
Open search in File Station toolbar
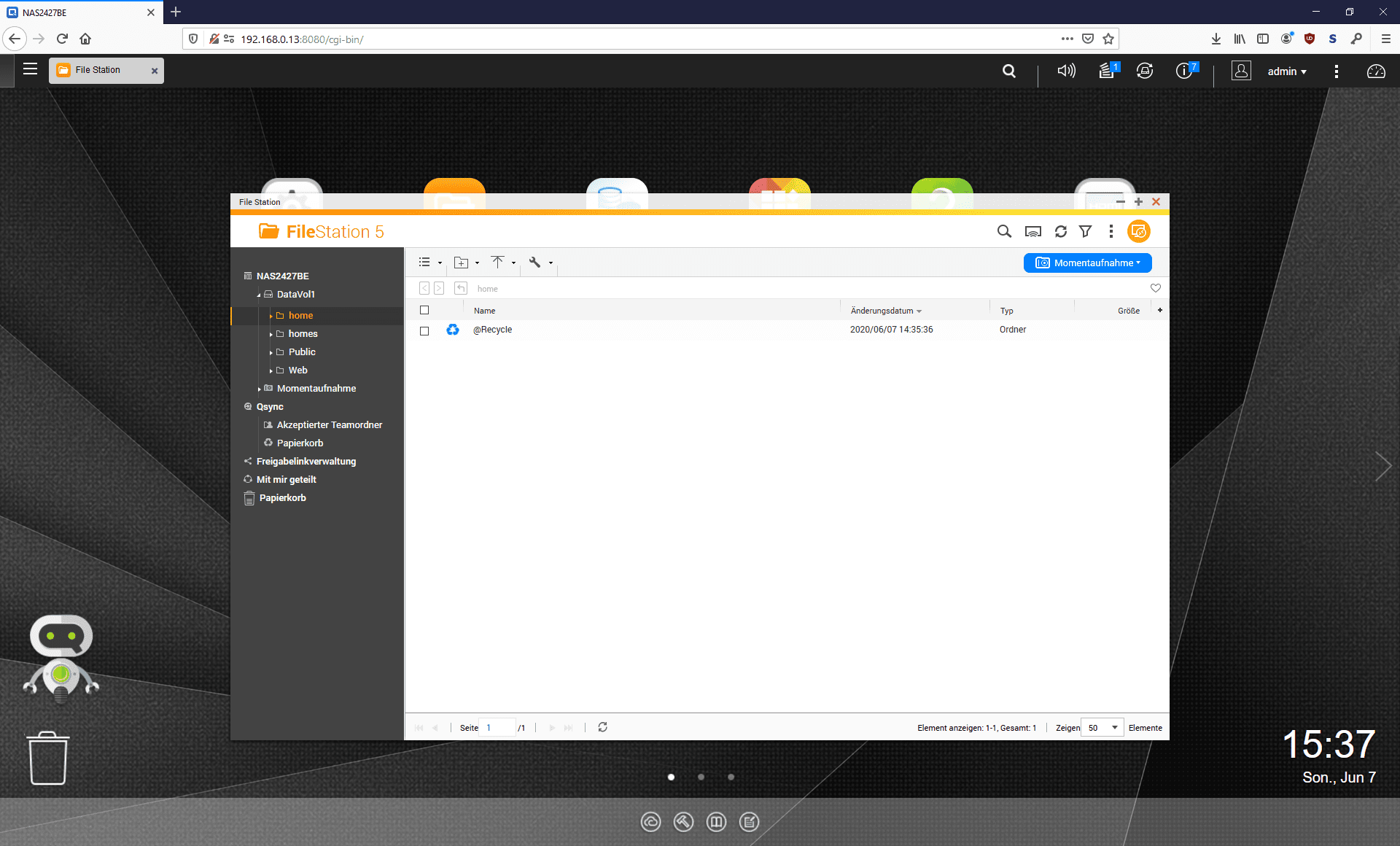pos(1004,231)
